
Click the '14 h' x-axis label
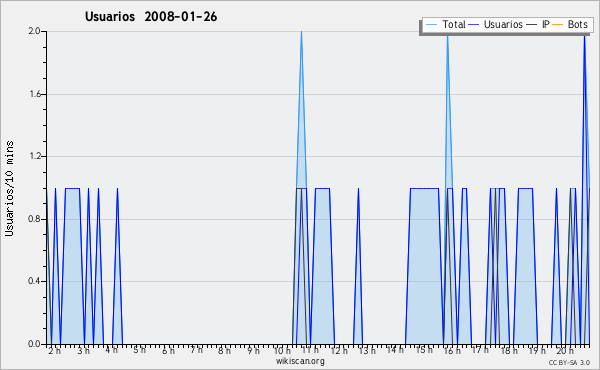coord(395,350)
